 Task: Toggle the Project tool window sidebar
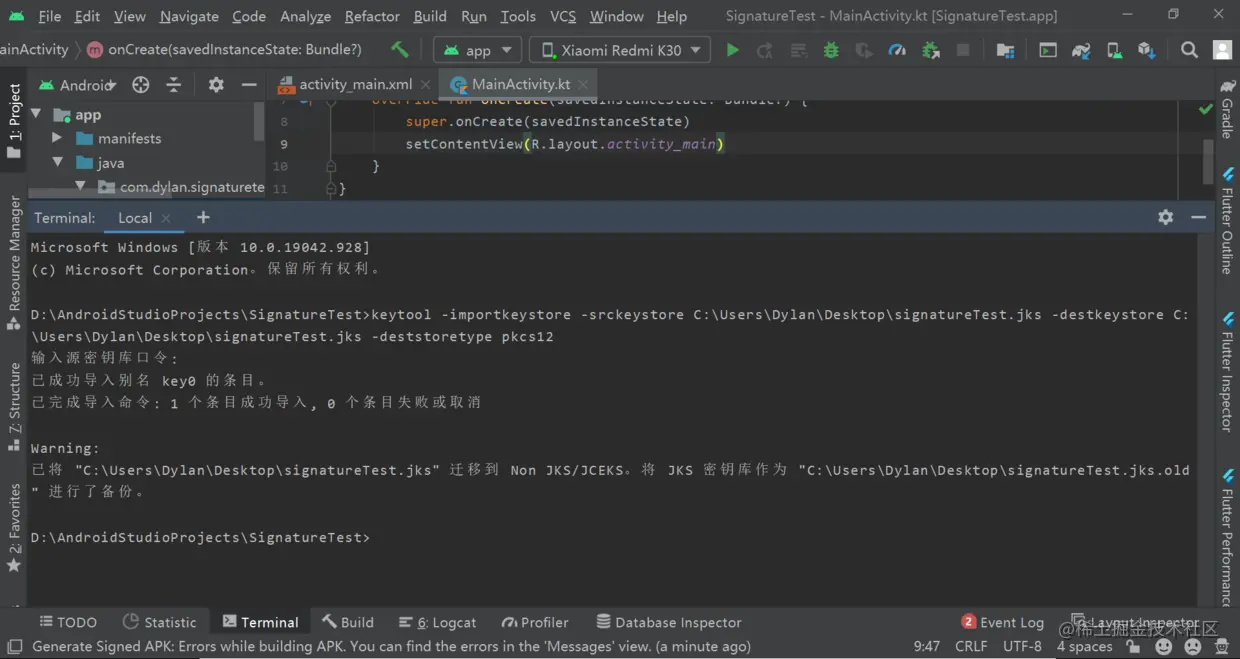[x=14, y=120]
